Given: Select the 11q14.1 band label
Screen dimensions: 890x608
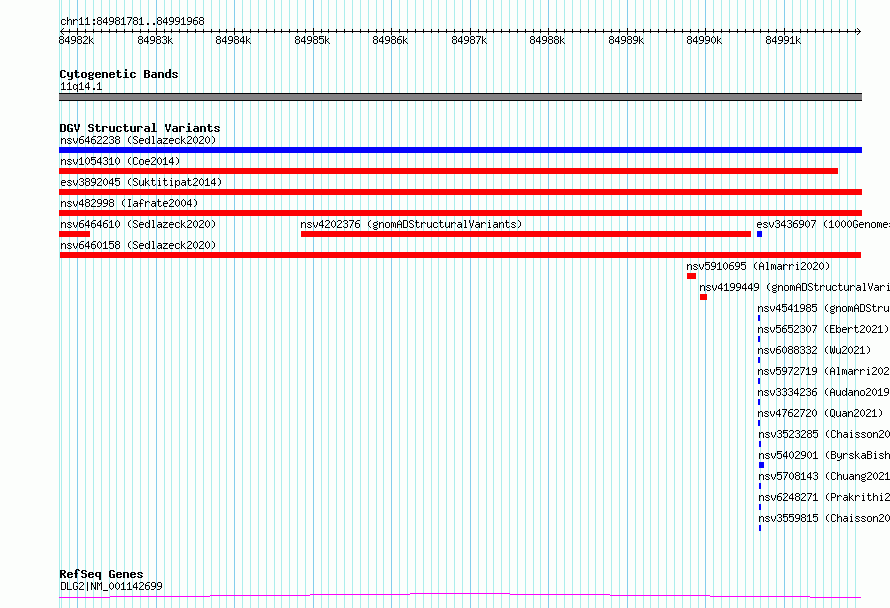Looking at the screenshot, I should 81,86.
